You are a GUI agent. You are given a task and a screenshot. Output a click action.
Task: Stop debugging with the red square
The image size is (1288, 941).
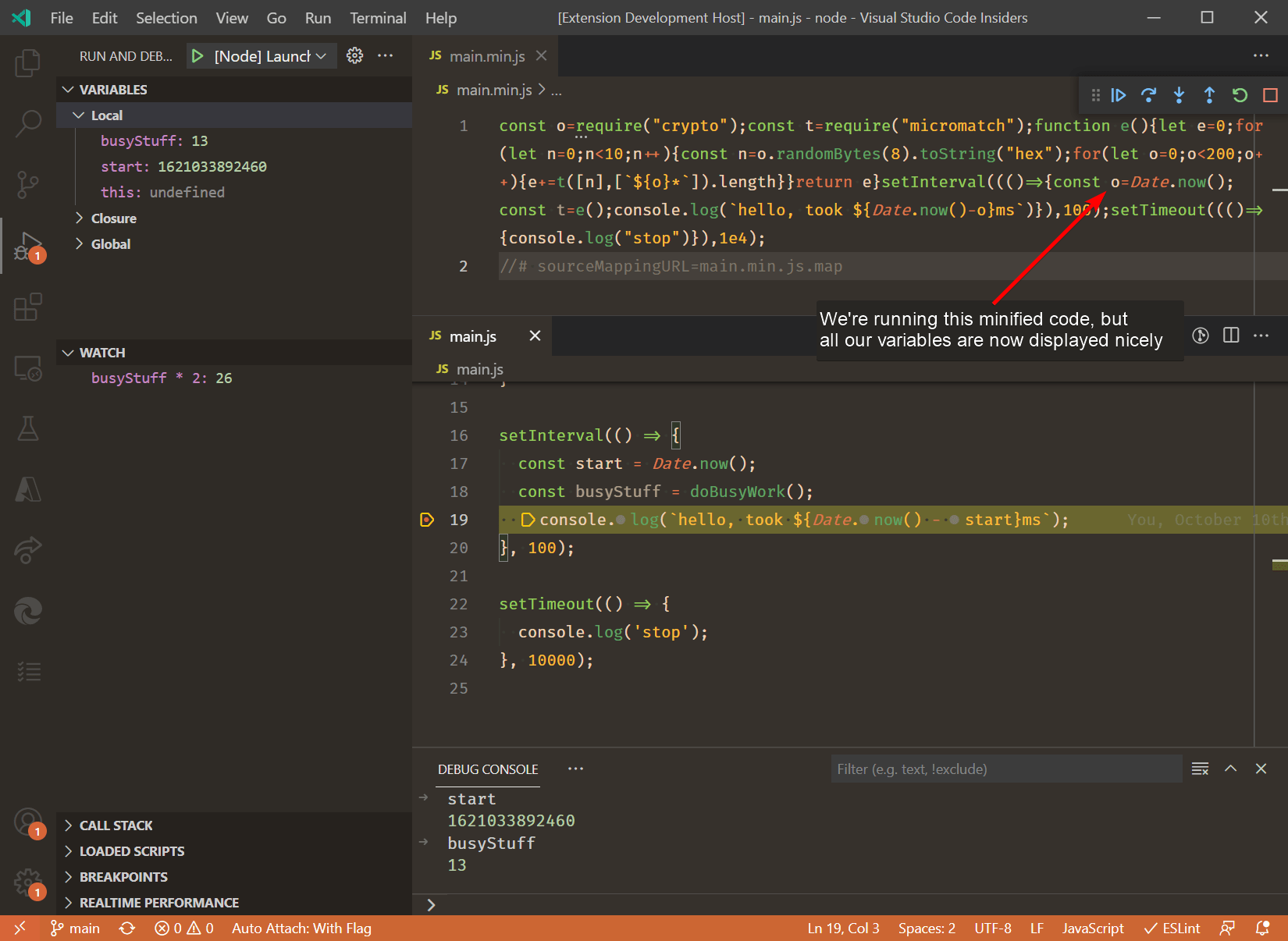pos(1269,95)
